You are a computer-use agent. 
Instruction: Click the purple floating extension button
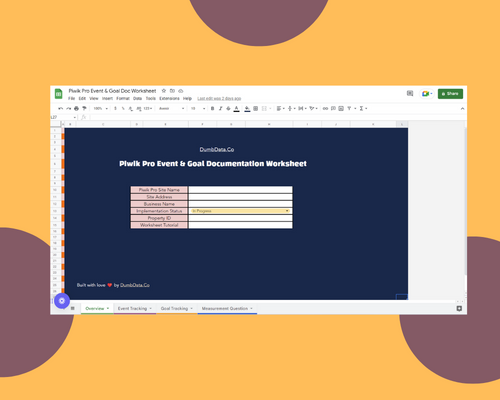click(62, 301)
